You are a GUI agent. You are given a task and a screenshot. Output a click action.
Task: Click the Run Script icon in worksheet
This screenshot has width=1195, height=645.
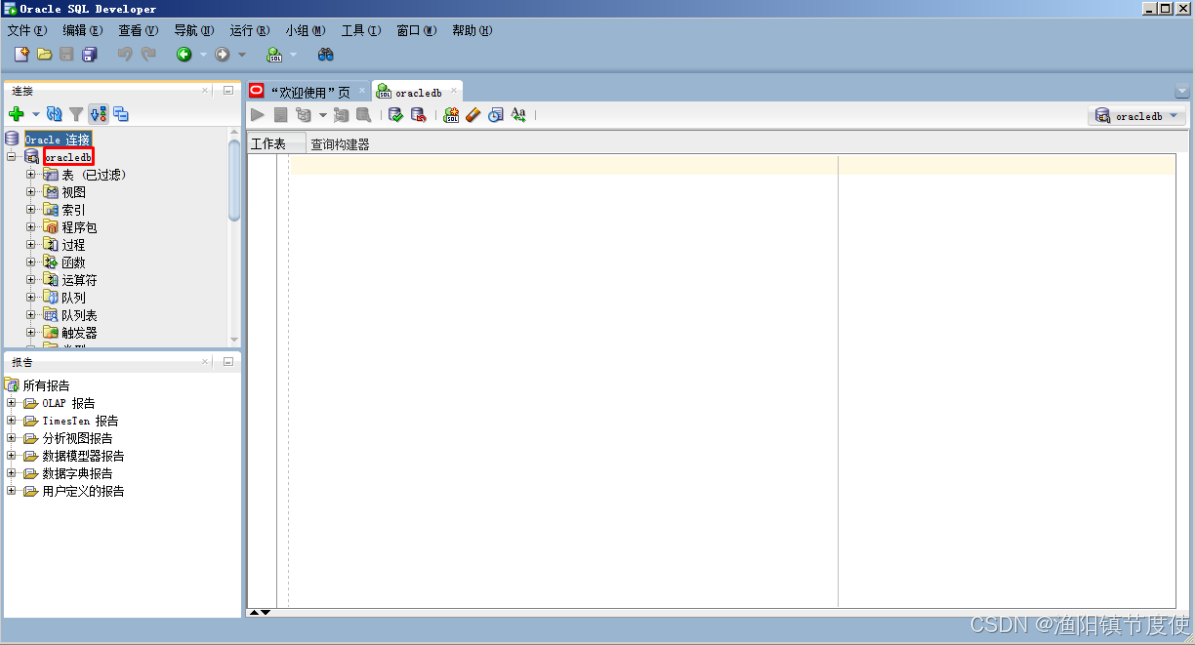[280, 114]
